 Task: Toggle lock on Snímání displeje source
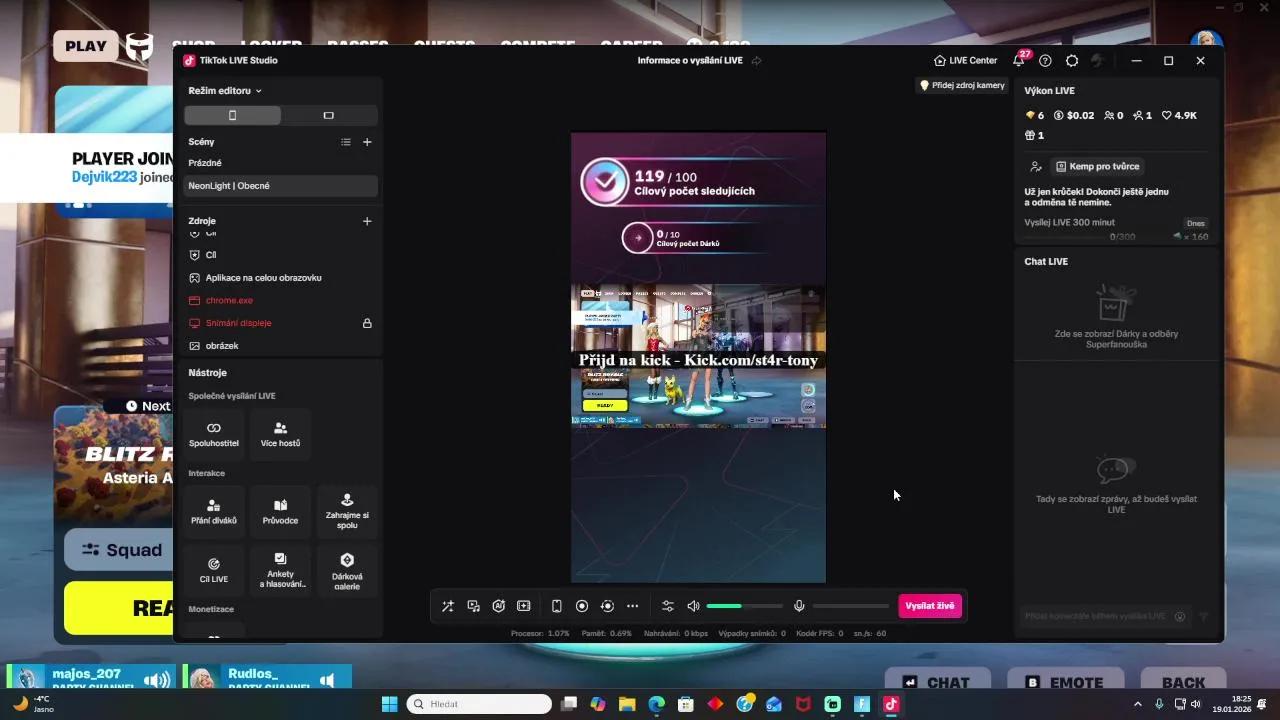(367, 323)
